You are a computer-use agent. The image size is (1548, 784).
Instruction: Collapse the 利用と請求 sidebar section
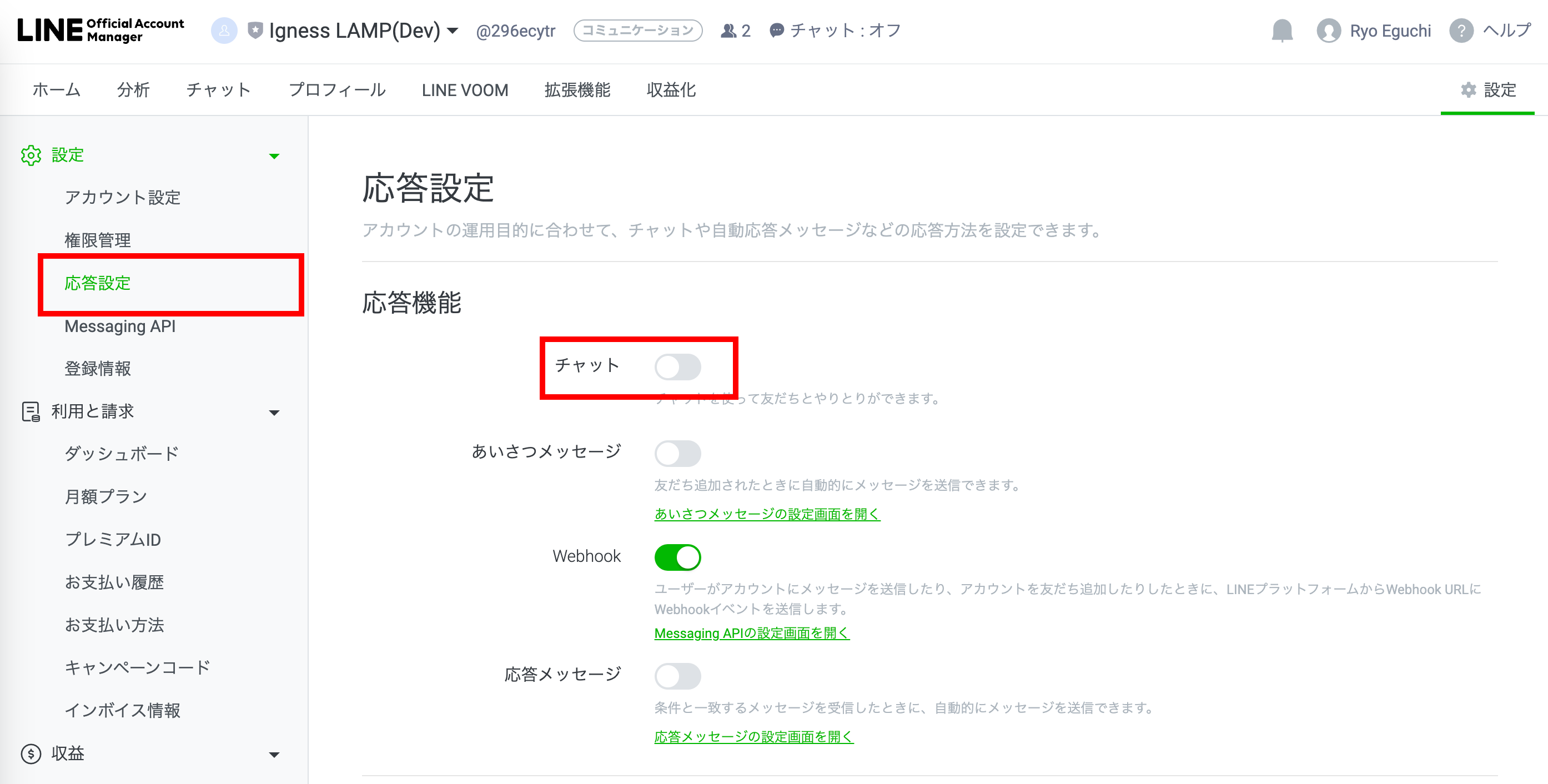pyautogui.click(x=274, y=412)
